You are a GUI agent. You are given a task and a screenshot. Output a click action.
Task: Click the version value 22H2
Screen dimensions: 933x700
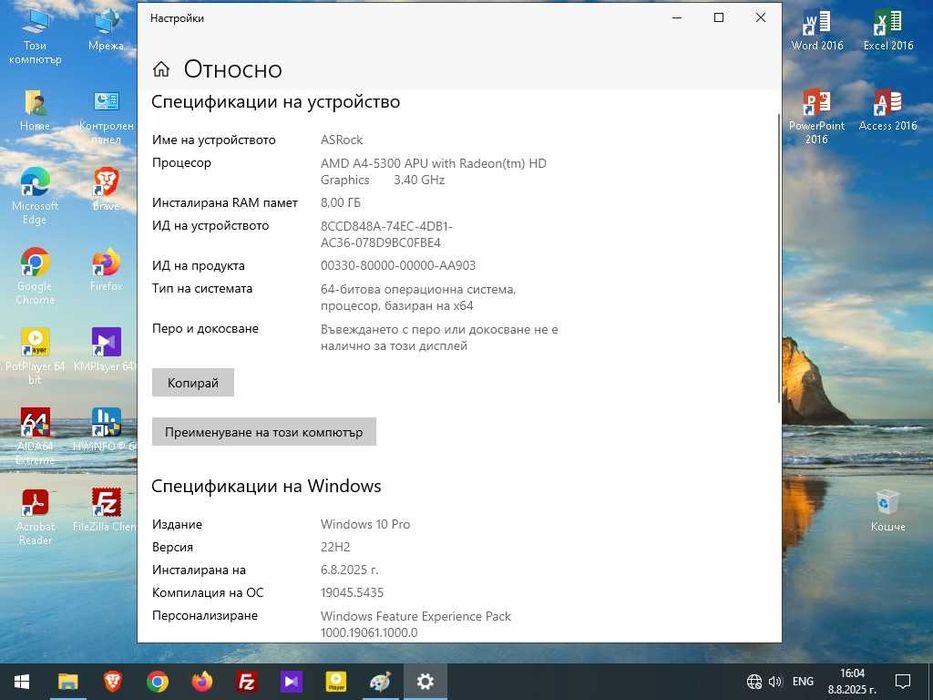click(335, 547)
